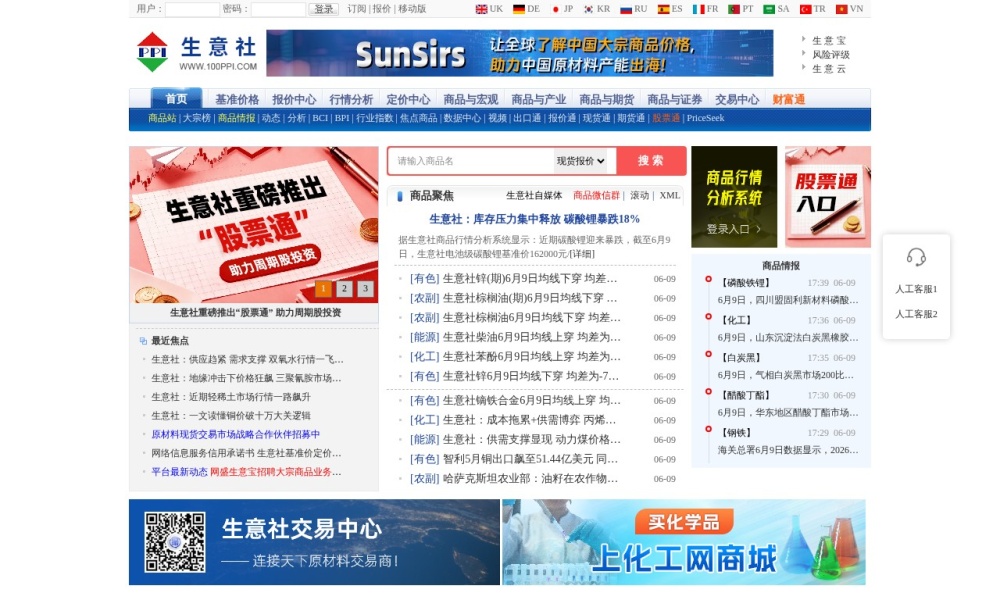1000x600 pixels.
Task: Click the headset customer service icon
Action: pos(916,257)
